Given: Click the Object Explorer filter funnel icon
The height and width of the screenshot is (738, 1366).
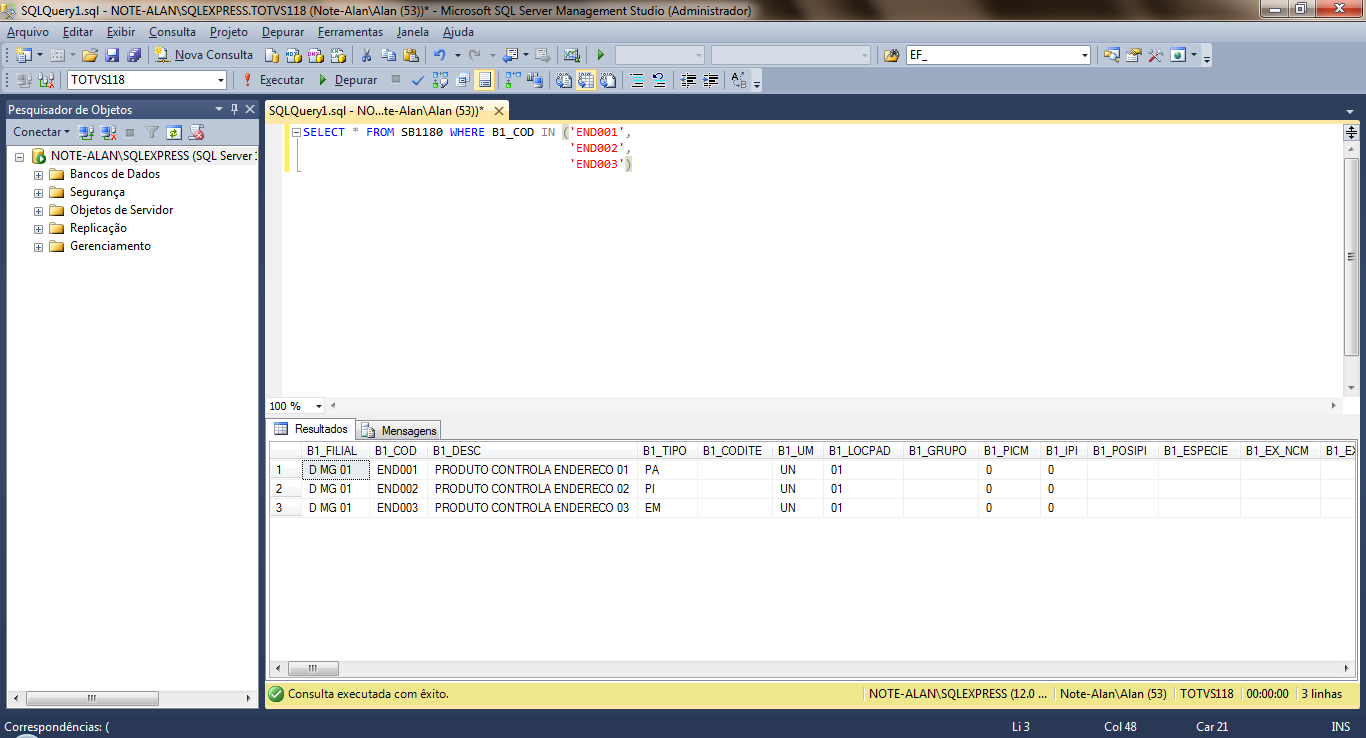Looking at the screenshot, I should click(152, 132).
